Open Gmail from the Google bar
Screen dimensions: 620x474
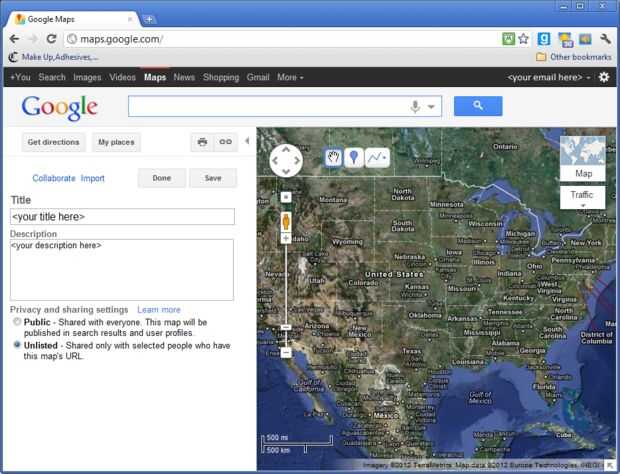[258, 77]
